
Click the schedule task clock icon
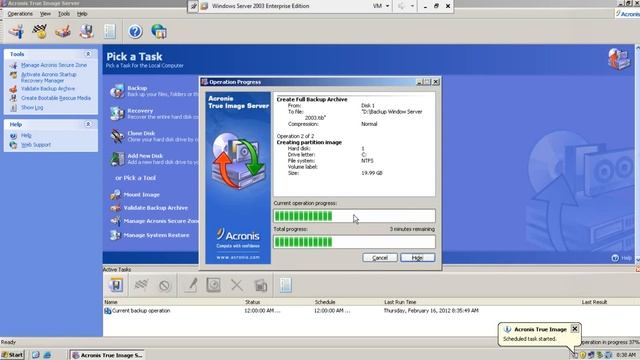[213, 285]
